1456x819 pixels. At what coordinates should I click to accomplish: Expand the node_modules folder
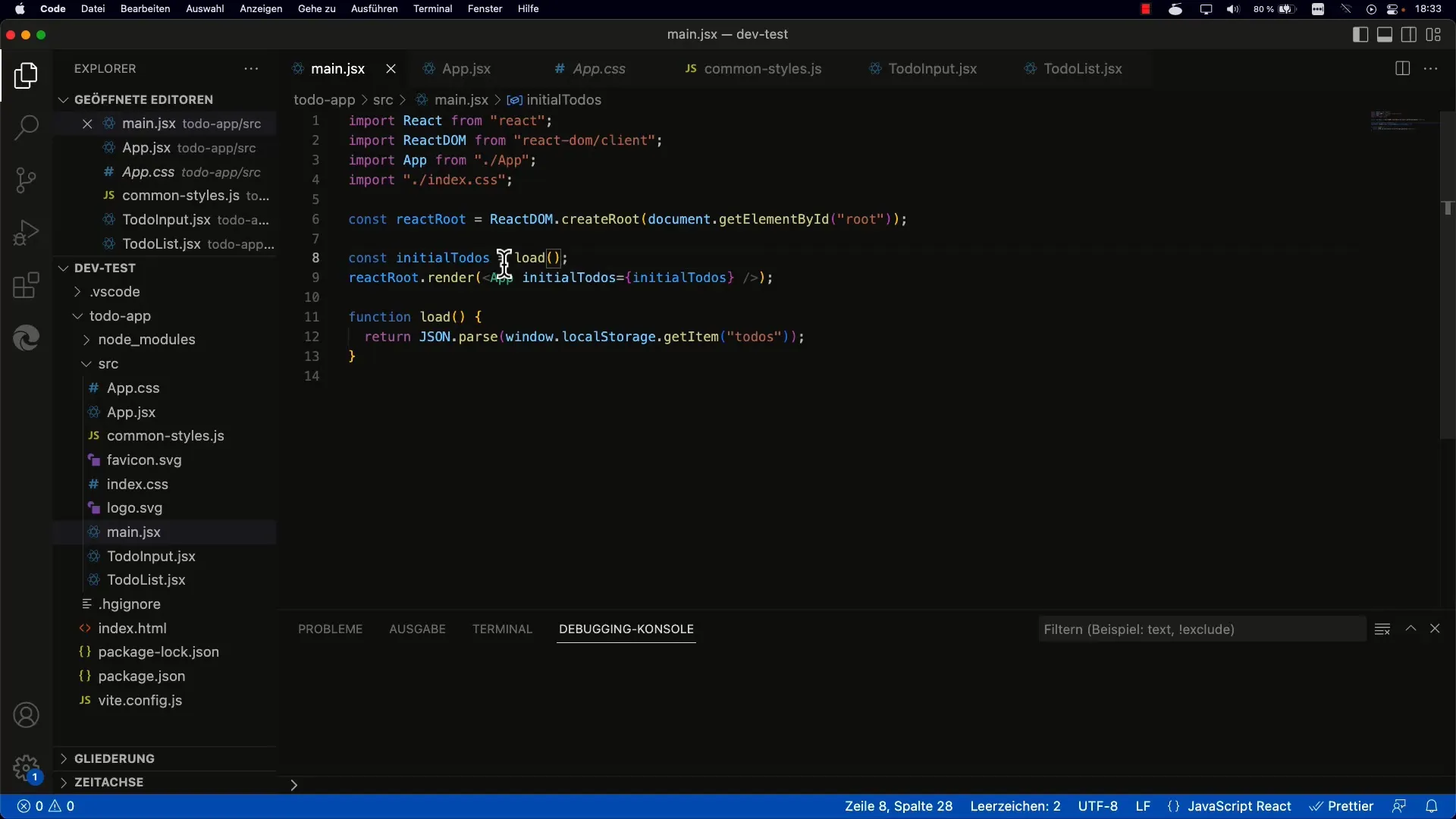146,340
